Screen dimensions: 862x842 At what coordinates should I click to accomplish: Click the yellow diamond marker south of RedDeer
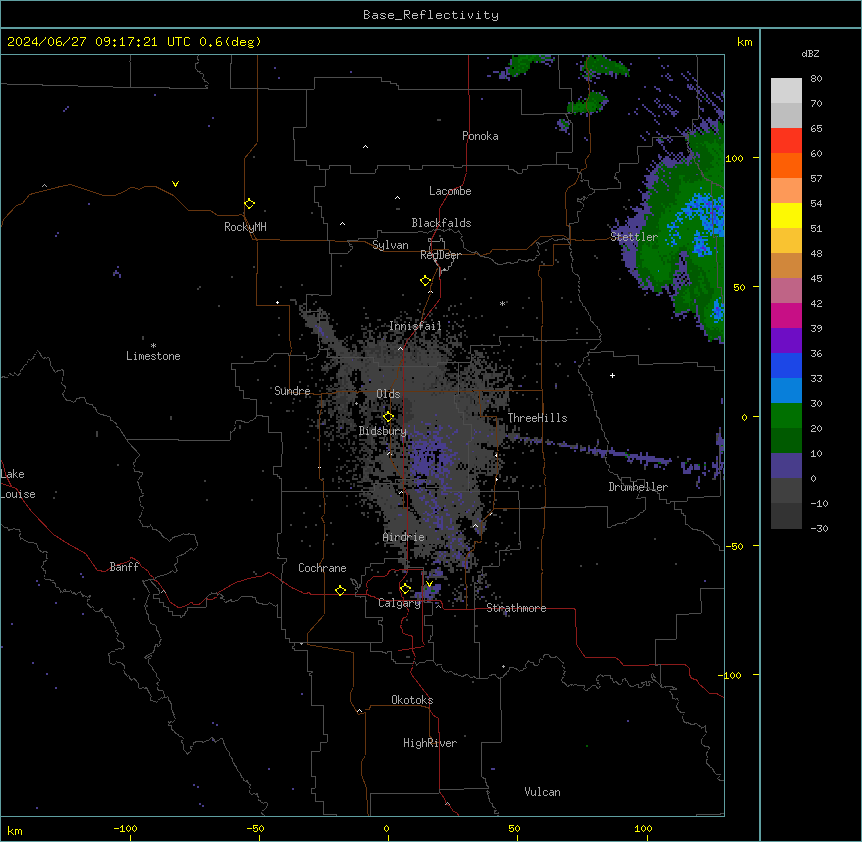[426, 281]
